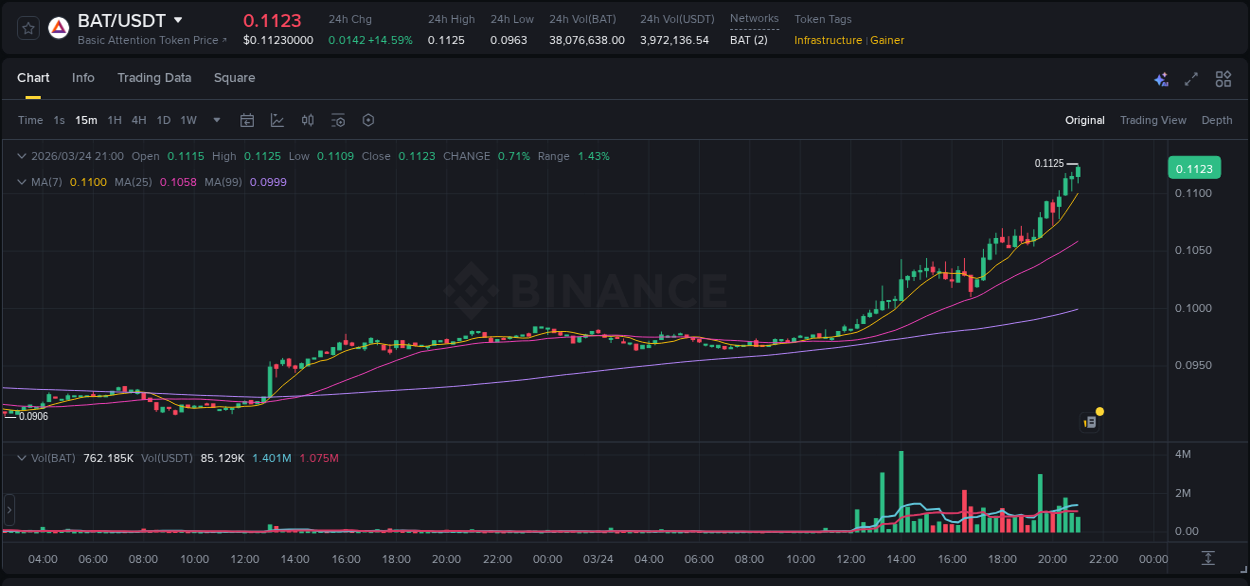Click the Vol(BAT) label

click(53, 458)
